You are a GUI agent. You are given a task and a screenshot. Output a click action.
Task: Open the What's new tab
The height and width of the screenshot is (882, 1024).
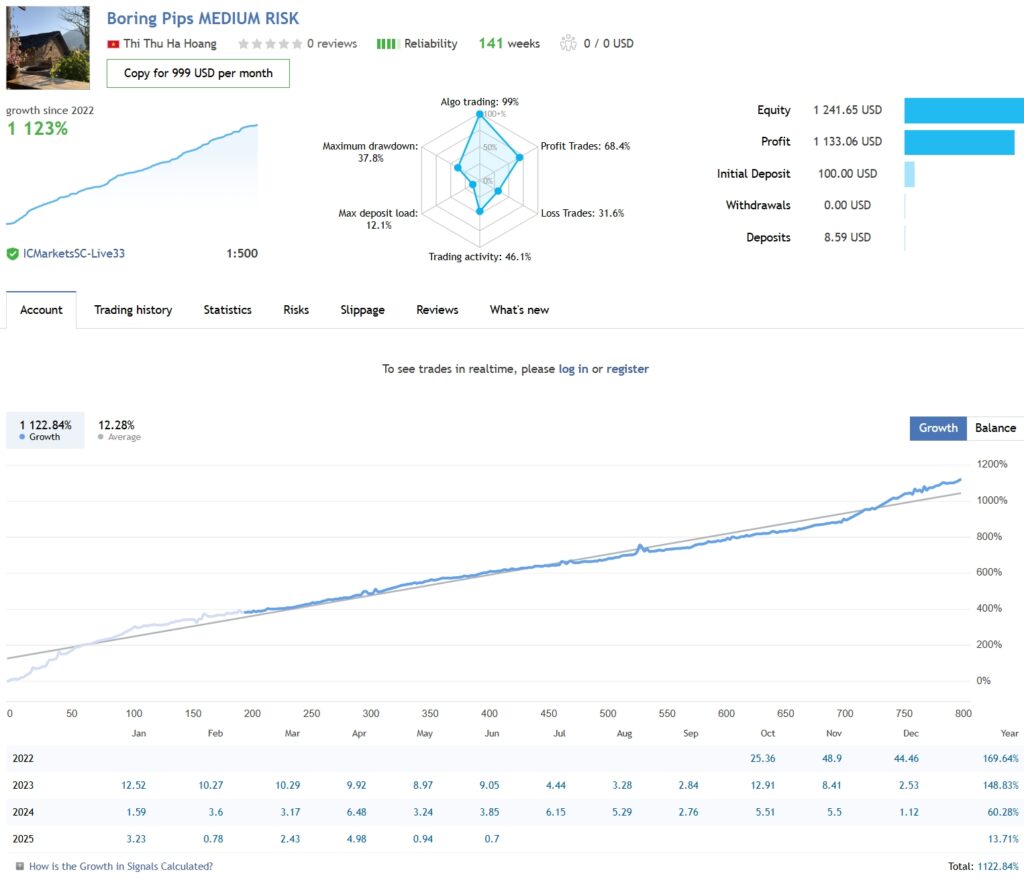click(x=519, y=309)
